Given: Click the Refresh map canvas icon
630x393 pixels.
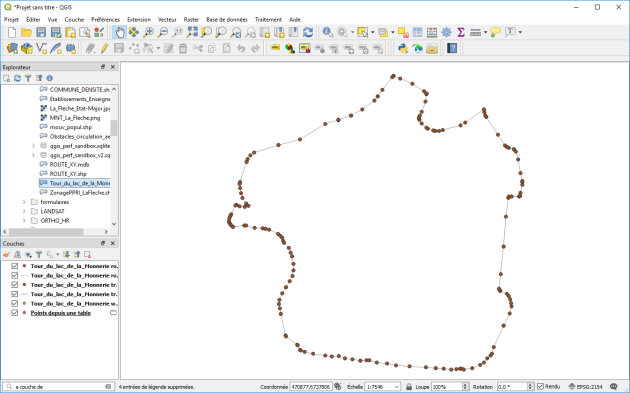Looking at the screenshot, I should [308, 32].
